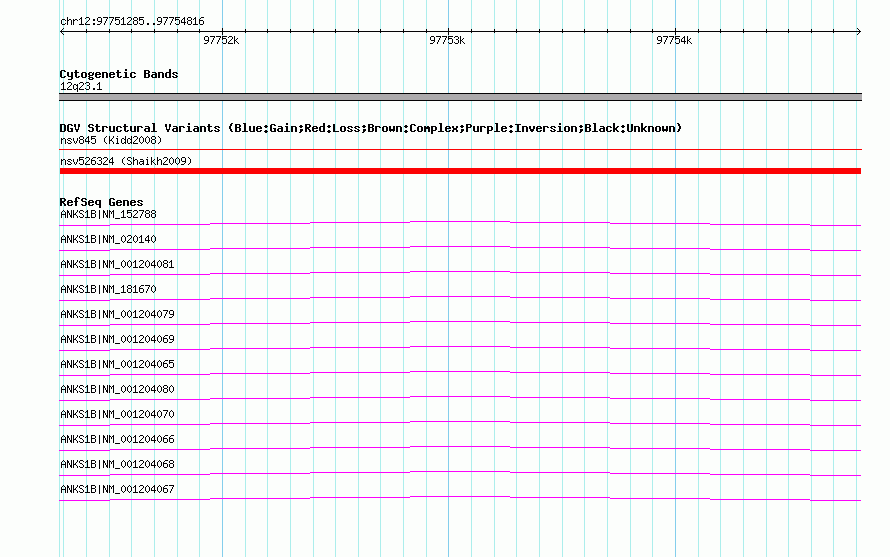
Task: Select transcript ANKS1B|NM_001204068
Action: (x=117, y=464)
